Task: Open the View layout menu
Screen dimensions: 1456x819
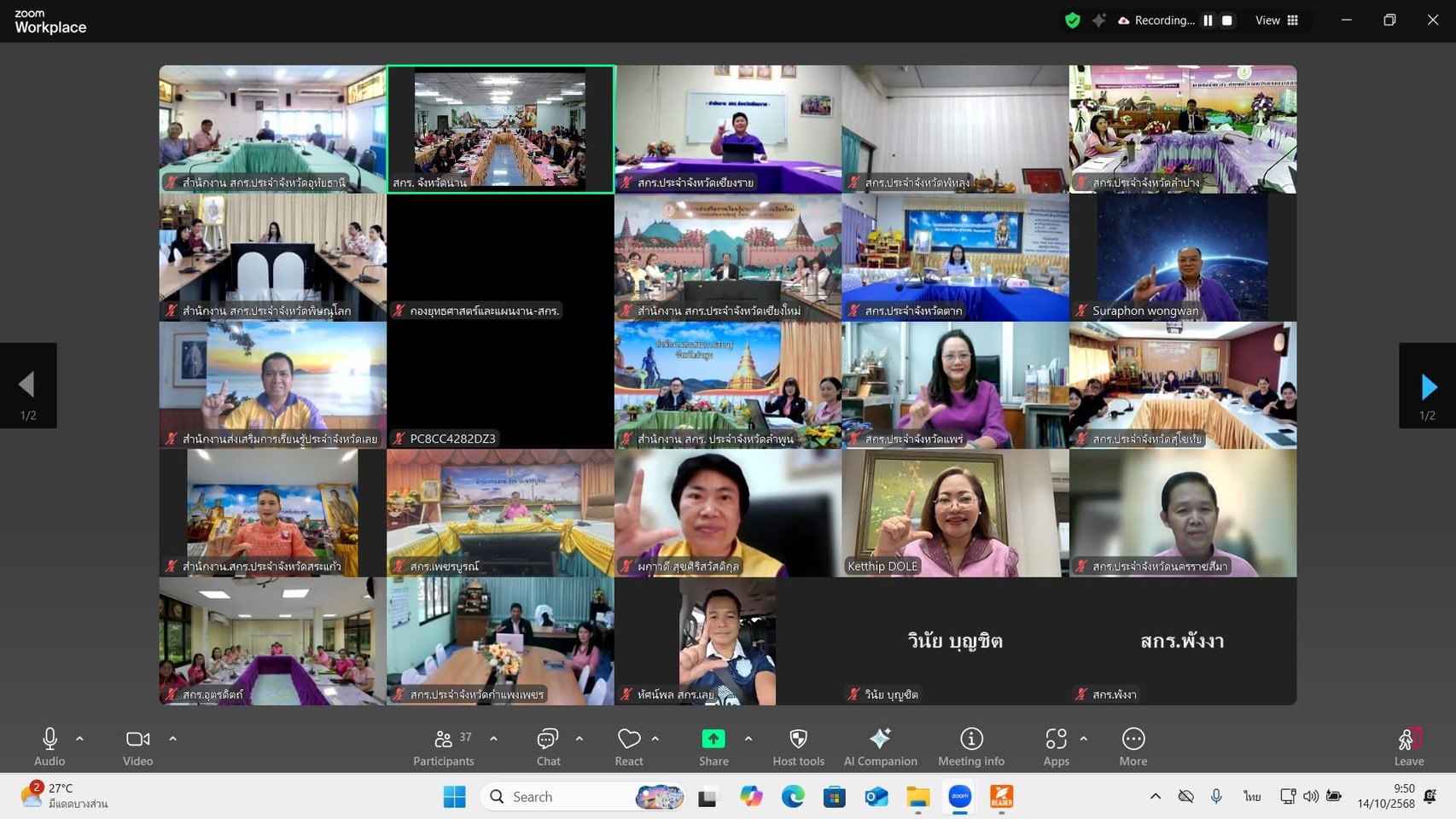Action: click(1277, 20)
